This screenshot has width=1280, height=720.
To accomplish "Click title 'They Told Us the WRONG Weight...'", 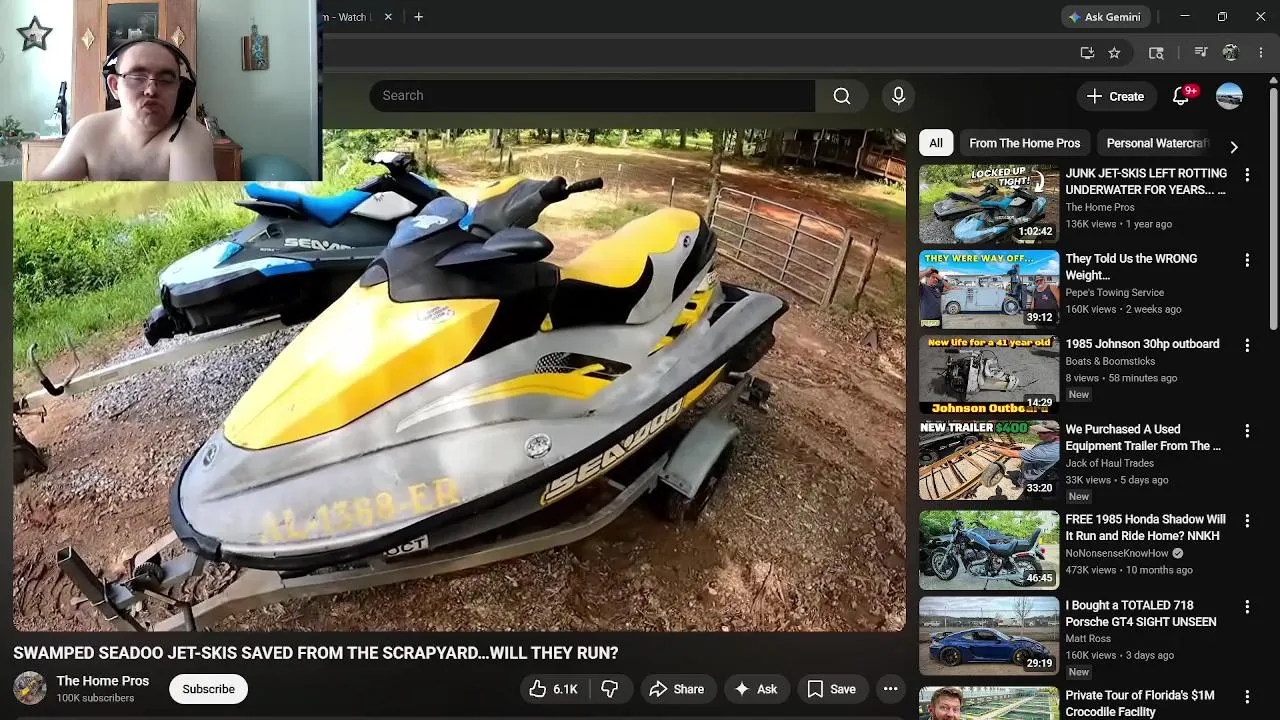I will pos(1131,267).
